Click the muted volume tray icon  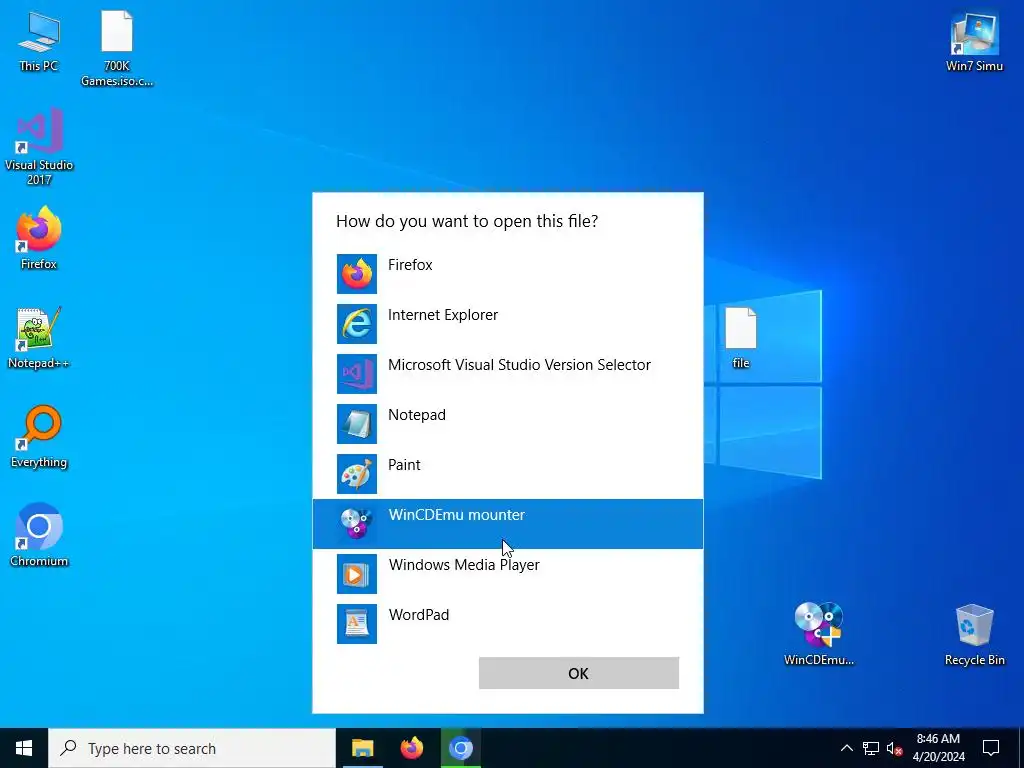point(895,748)
